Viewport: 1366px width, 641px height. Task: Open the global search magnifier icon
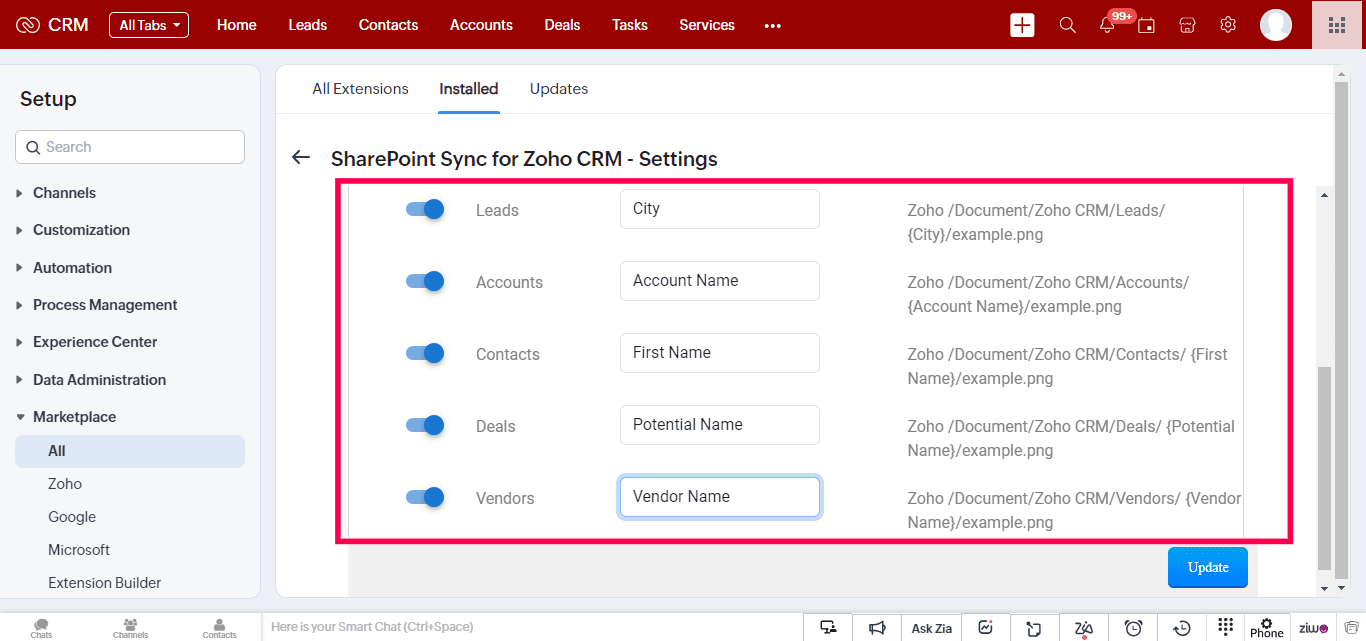click(x=1067, y=25)
